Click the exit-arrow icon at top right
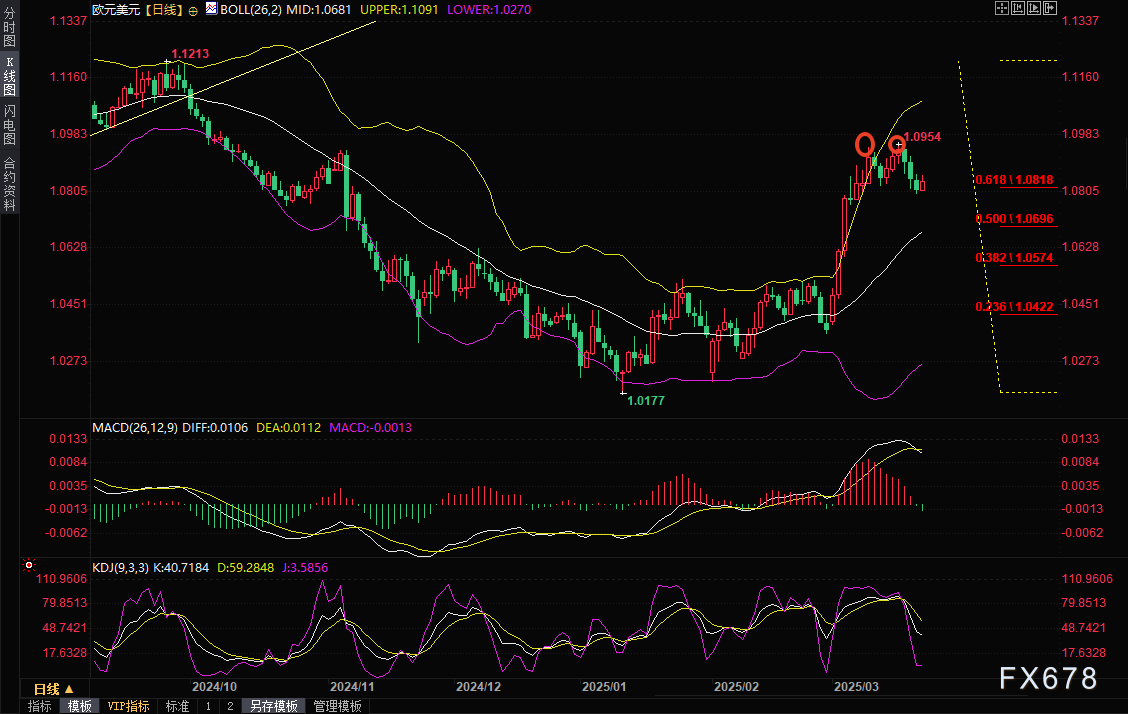 coord(1049,8)
